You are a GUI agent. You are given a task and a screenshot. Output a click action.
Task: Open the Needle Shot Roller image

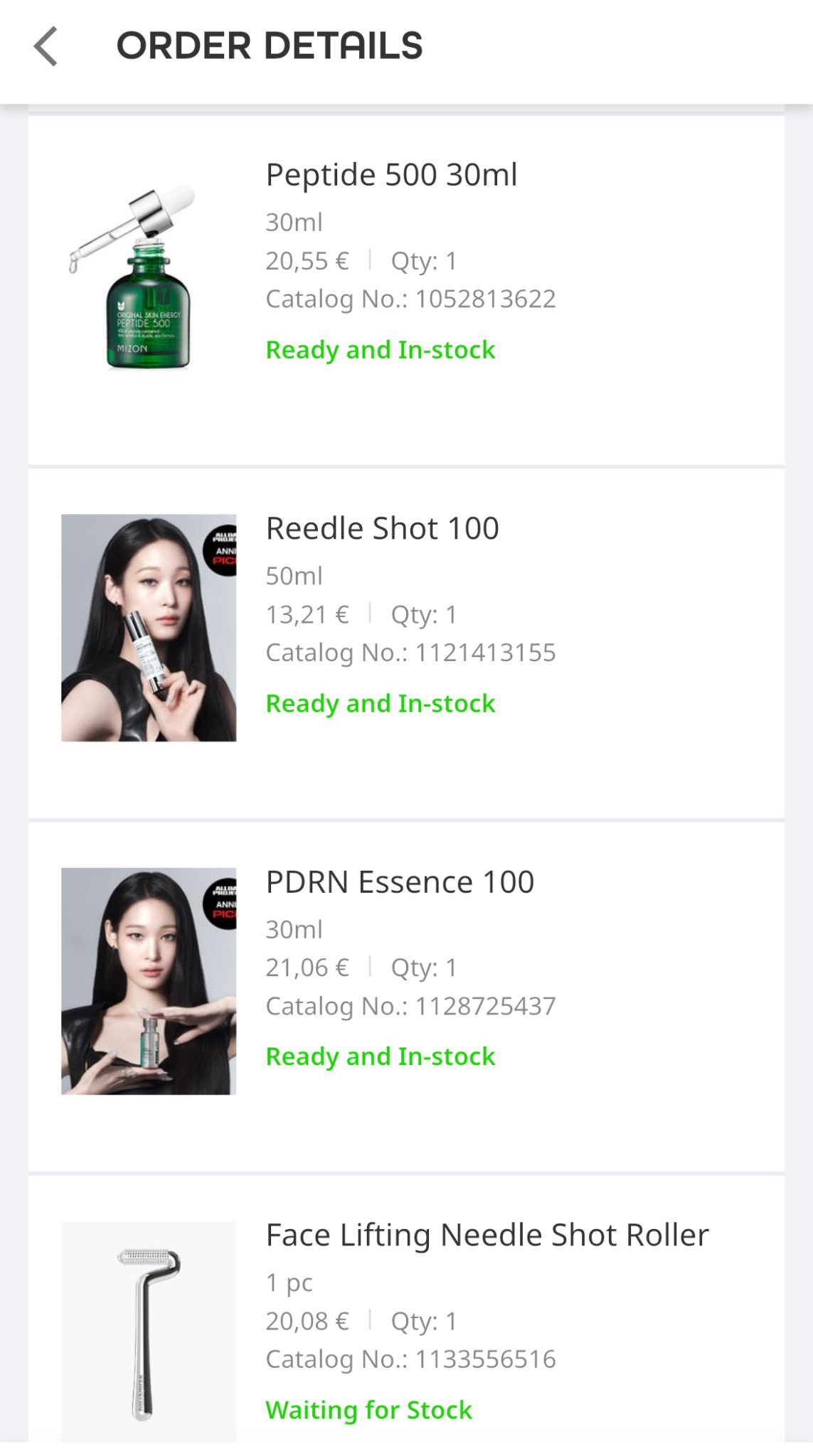click(x=148, y=1331)
